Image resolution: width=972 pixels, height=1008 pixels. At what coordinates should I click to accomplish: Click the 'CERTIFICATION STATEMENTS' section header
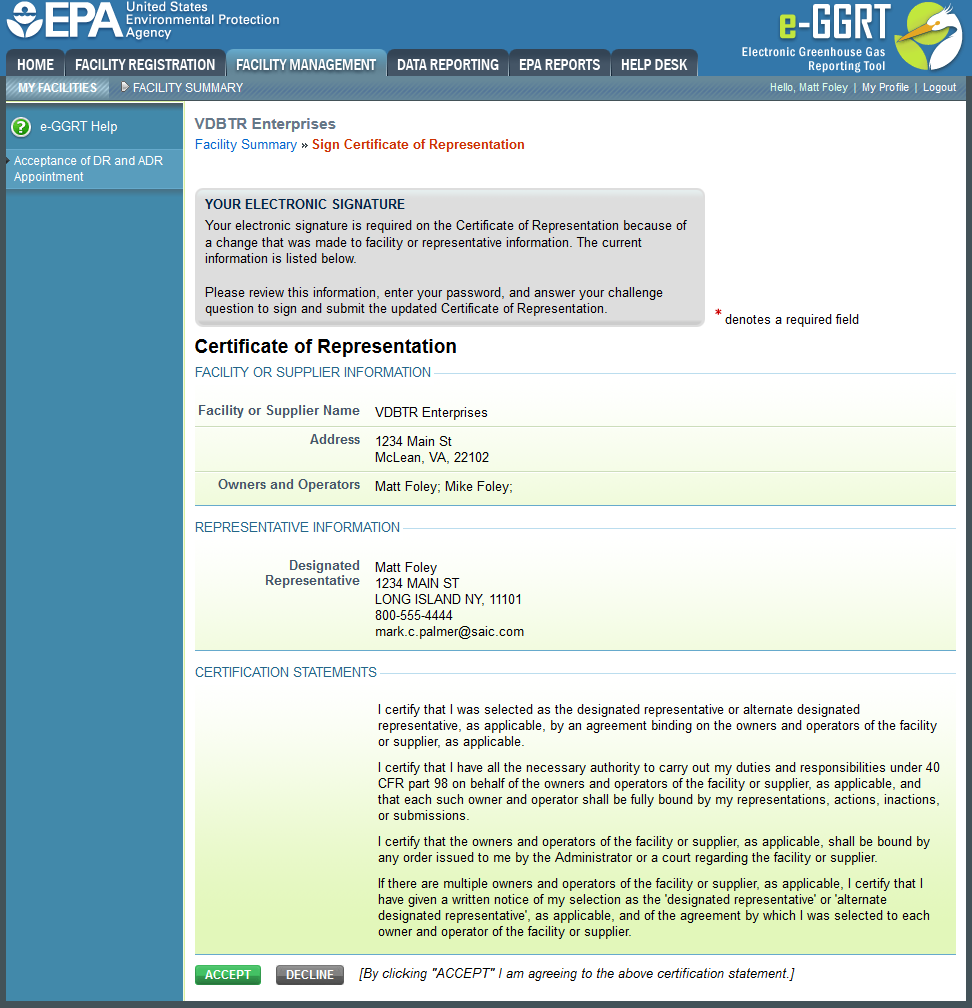(285, 672)
